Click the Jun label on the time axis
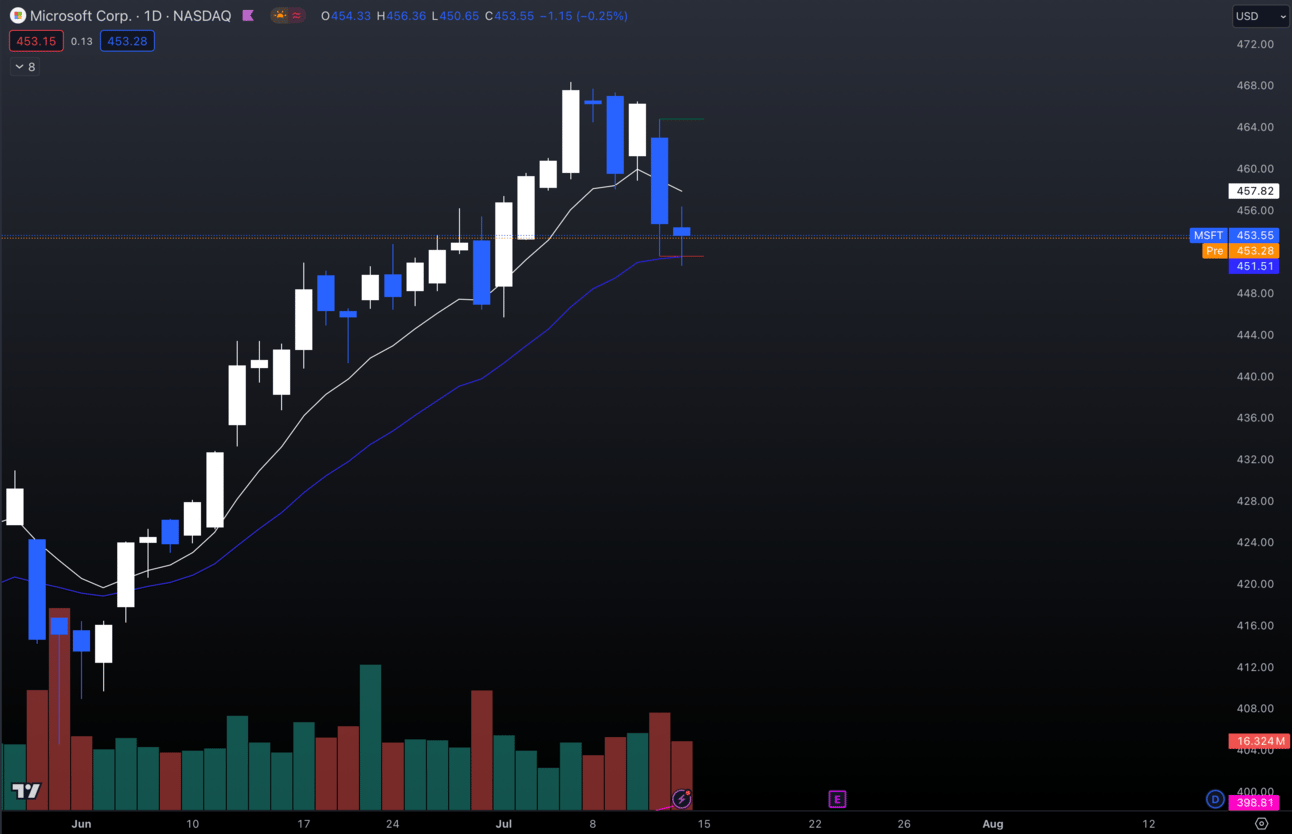Viewport: 1292px width, 834px height. coord(81,824)
